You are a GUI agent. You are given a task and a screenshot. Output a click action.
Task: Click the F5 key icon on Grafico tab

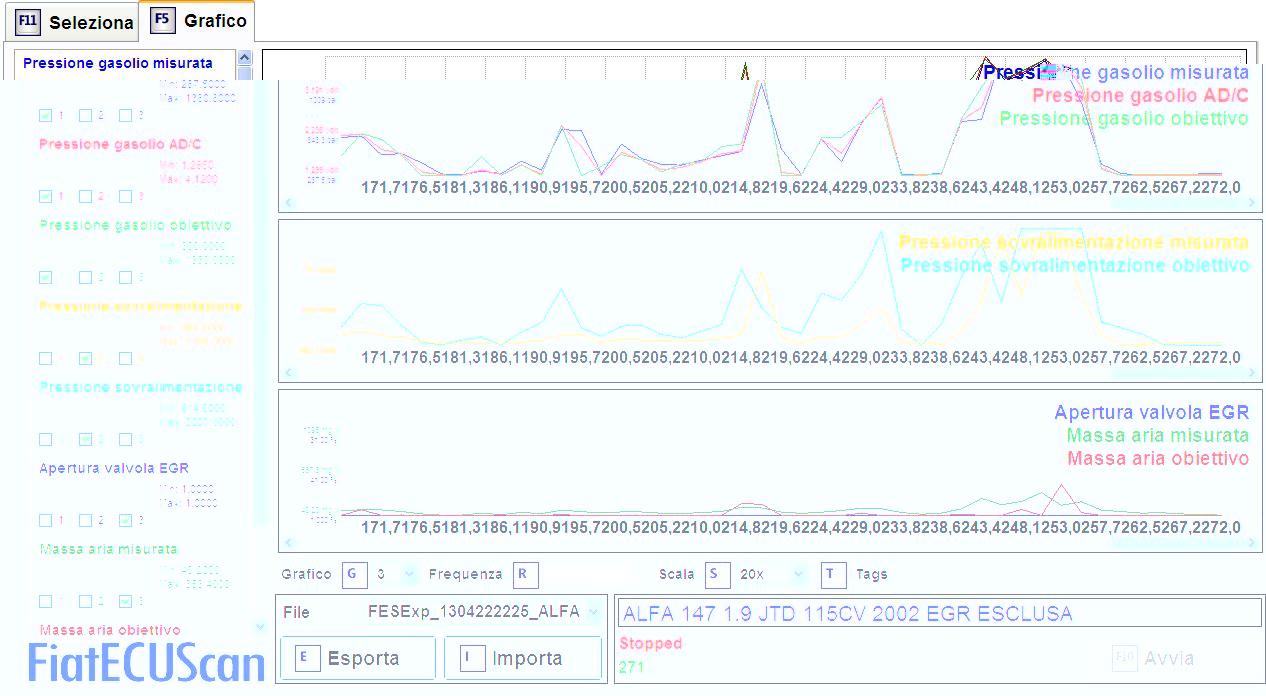[164, 20]
